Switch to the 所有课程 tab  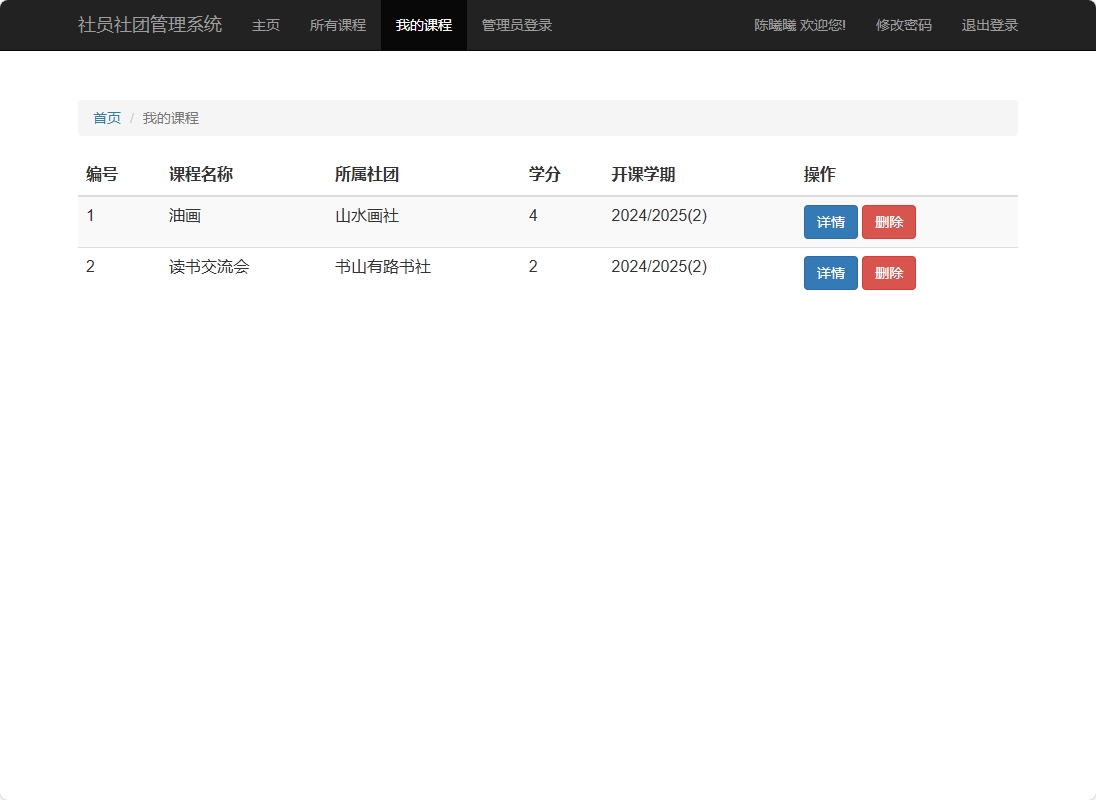(338, 25)
